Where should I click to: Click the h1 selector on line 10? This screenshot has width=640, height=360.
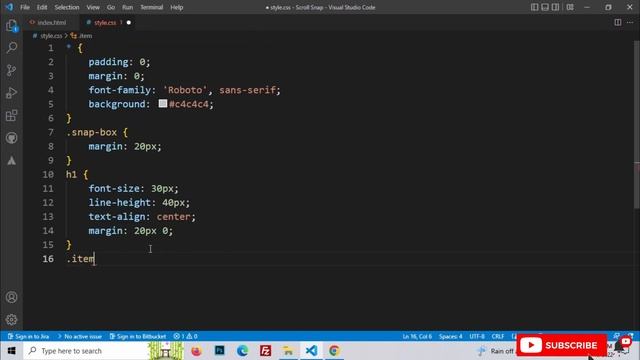tap(71, 175)
